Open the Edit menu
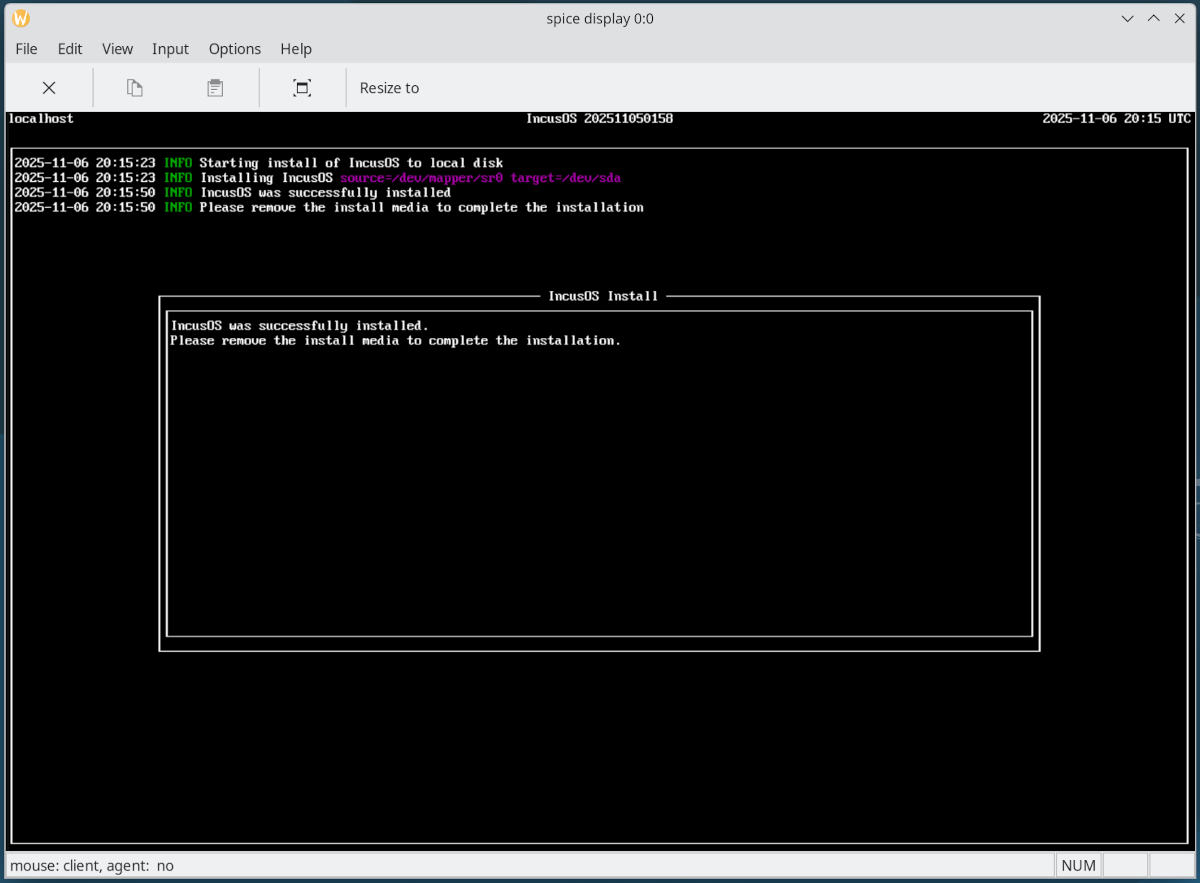The width and height of the screenshot is (1200, 883). [x=69, y=48]
